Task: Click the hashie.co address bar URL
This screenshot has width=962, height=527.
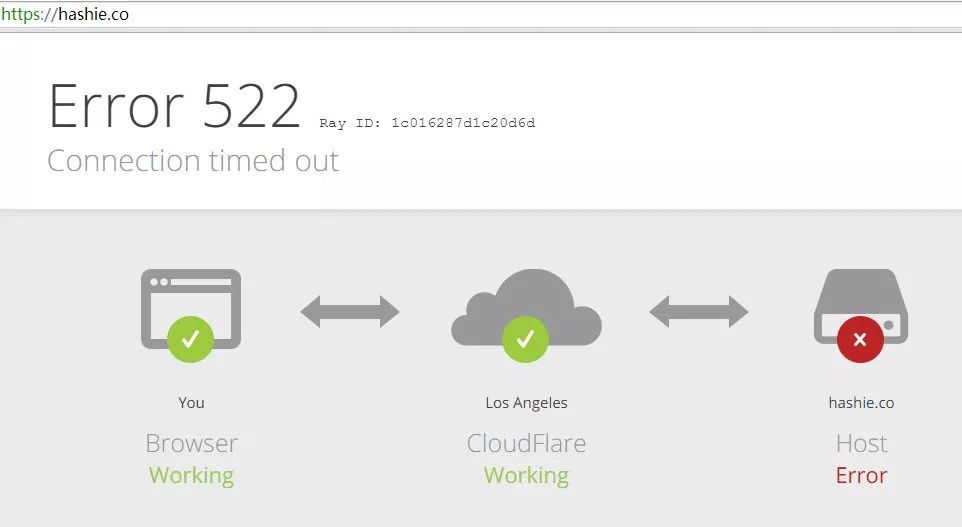Action: (x=65, y=14)
